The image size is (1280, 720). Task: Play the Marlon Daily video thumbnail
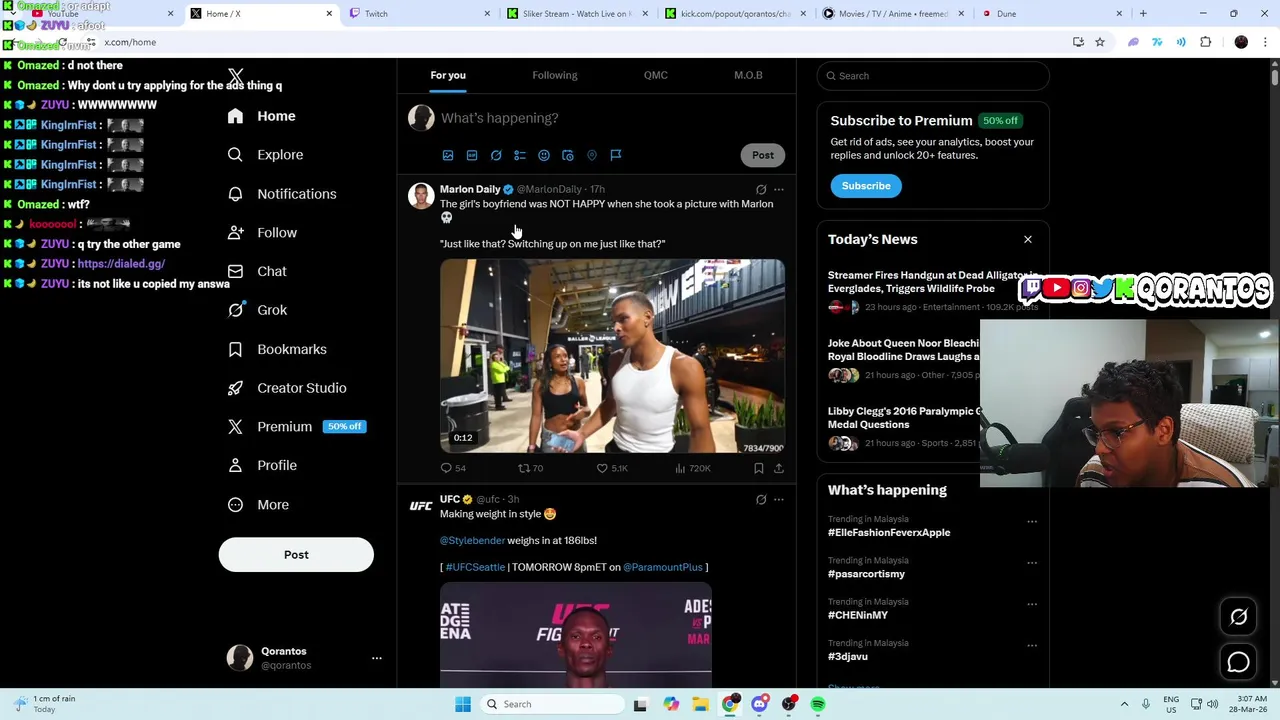point(612,356)
